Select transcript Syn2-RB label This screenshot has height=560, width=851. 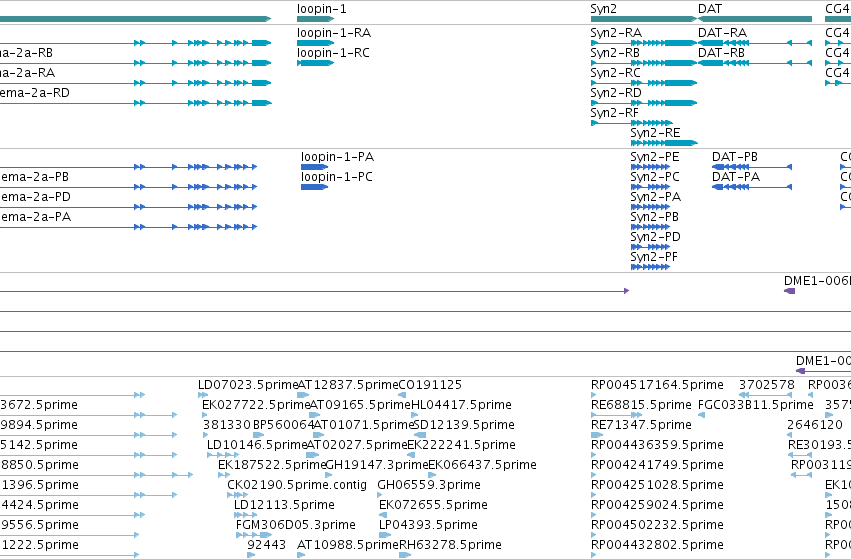pos(615,53)
